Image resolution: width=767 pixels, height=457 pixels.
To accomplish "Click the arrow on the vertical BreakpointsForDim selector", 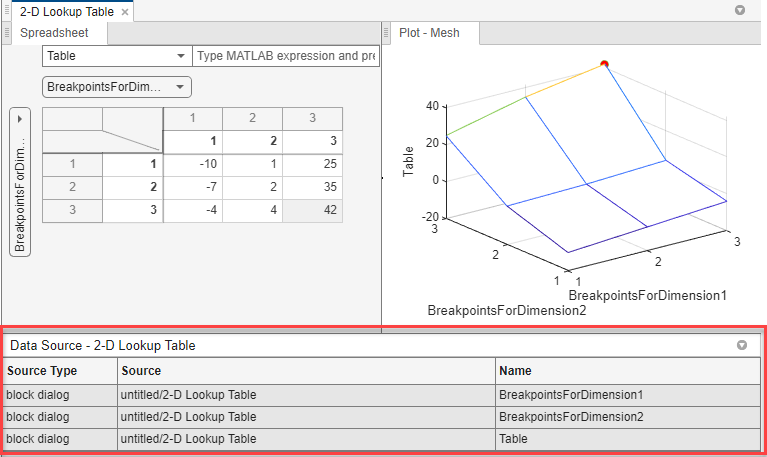I will [20, 119].
